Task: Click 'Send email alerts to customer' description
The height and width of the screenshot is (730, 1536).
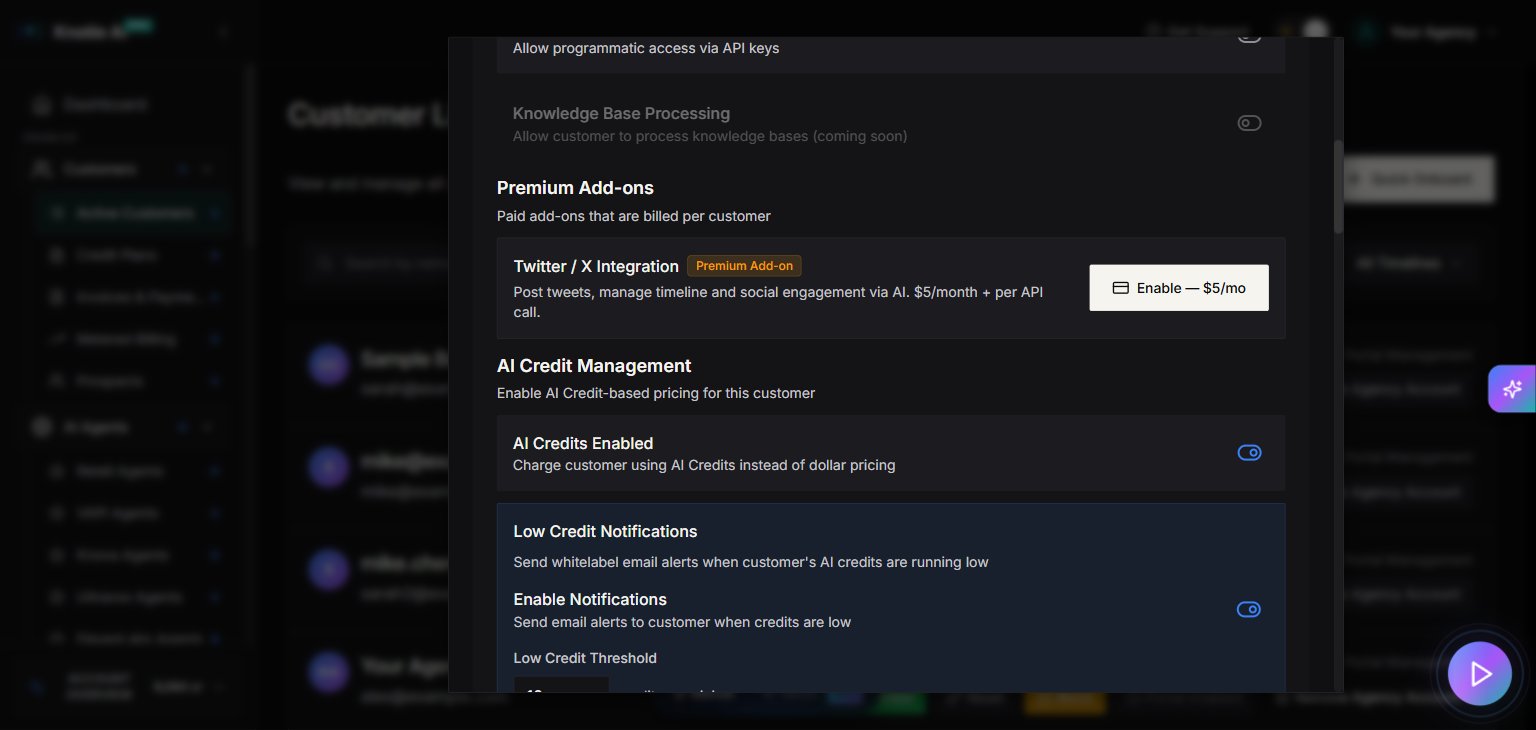Action: 682,622
